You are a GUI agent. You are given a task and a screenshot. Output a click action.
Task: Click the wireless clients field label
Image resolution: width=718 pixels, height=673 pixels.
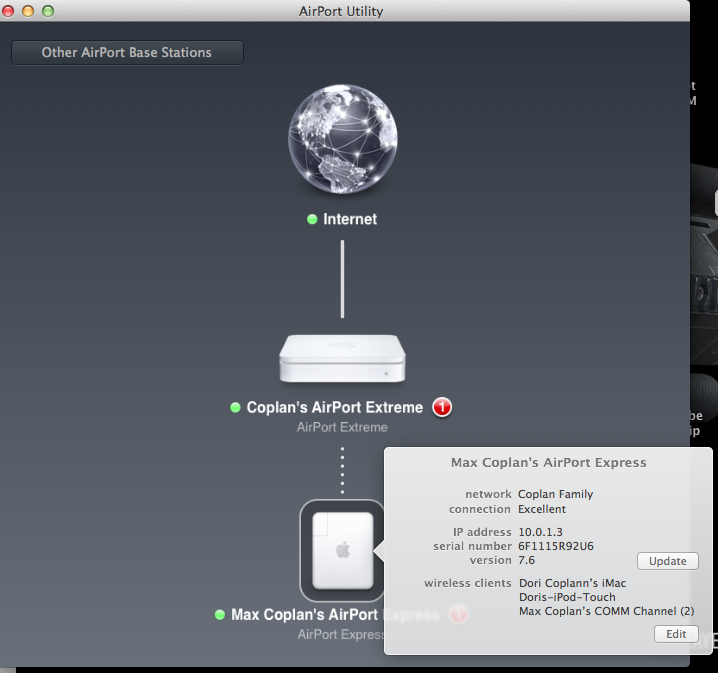[468, 583]
